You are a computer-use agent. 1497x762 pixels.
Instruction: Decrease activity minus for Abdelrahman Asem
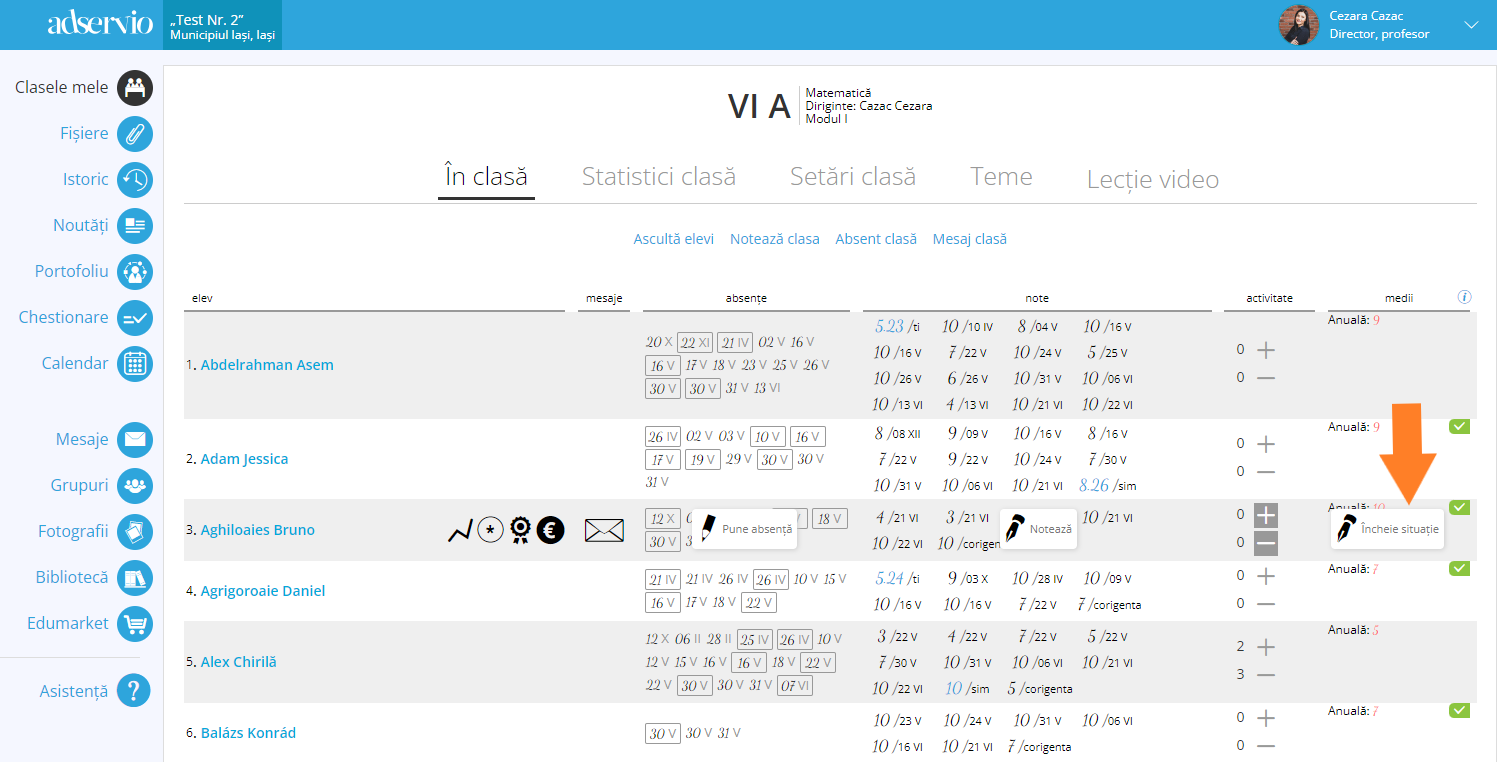click(1266, 378)
